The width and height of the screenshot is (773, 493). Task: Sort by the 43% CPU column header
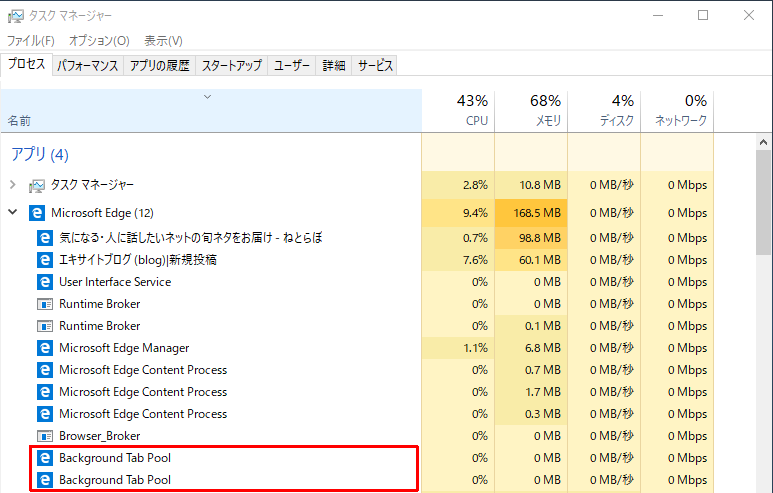point(458,111)
